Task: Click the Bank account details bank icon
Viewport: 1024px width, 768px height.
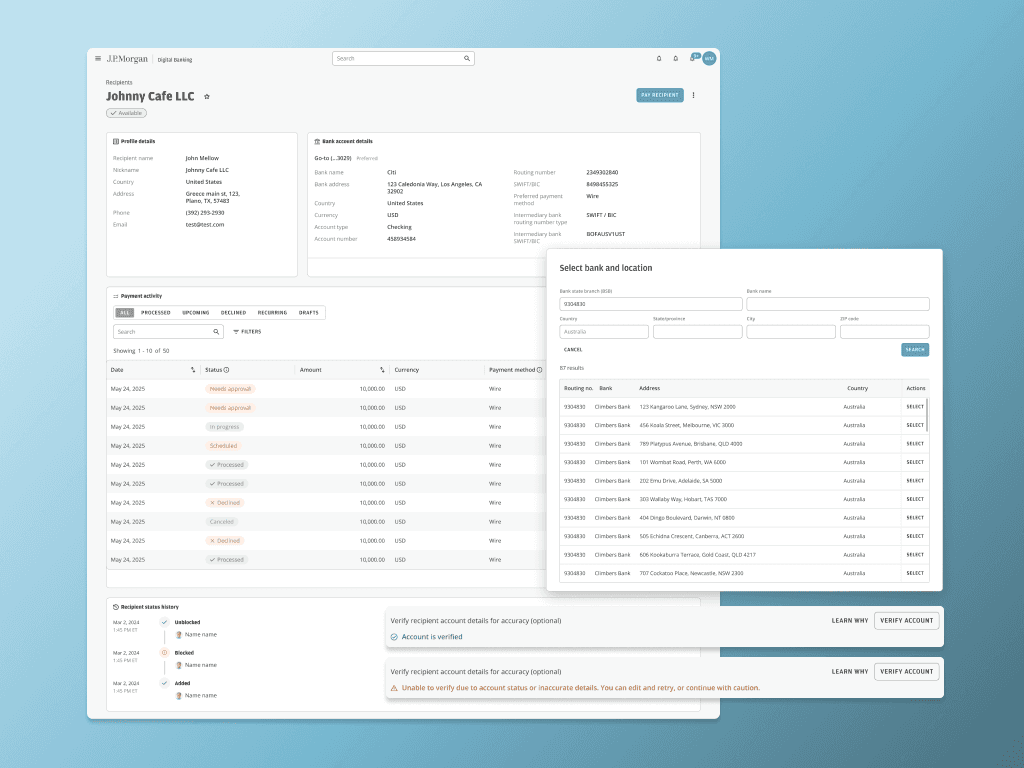Action: coord(317,141)
